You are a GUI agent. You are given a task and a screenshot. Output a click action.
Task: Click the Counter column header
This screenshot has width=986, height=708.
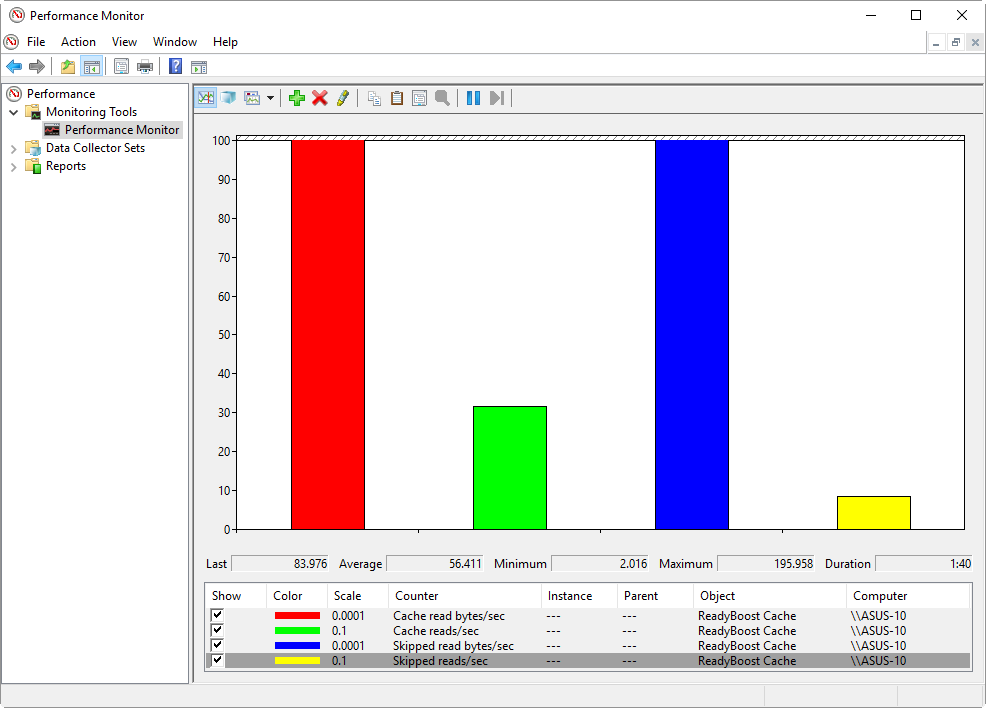click(x=416, y=596)
